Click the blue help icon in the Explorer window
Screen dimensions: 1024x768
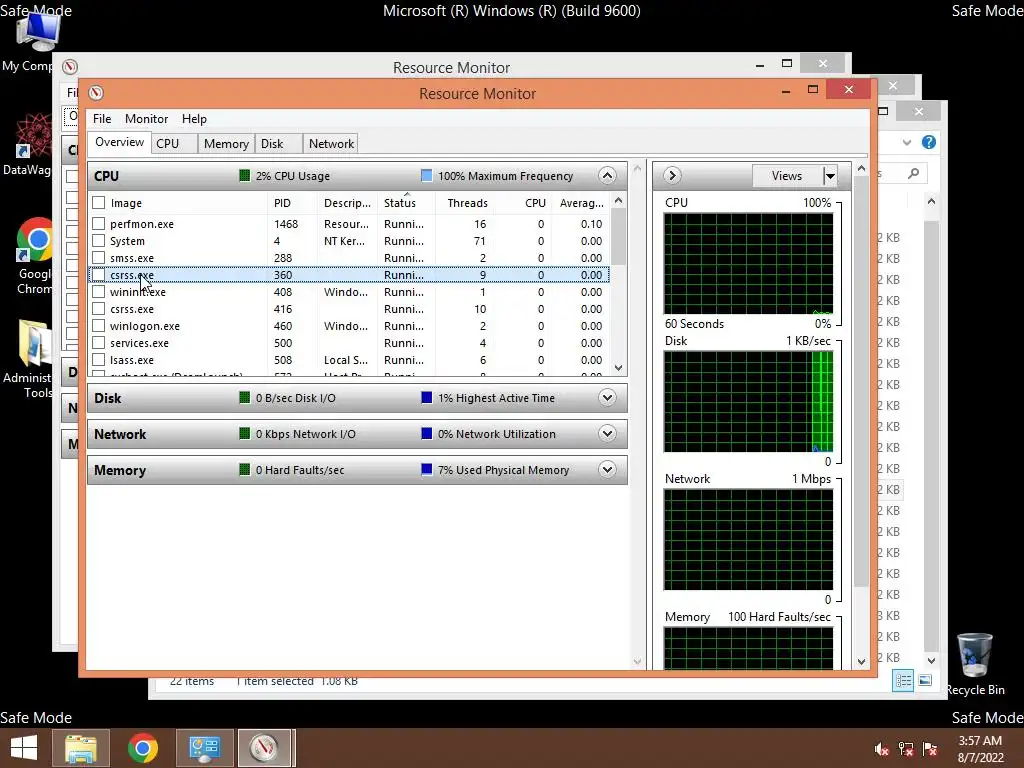[929, 142]
